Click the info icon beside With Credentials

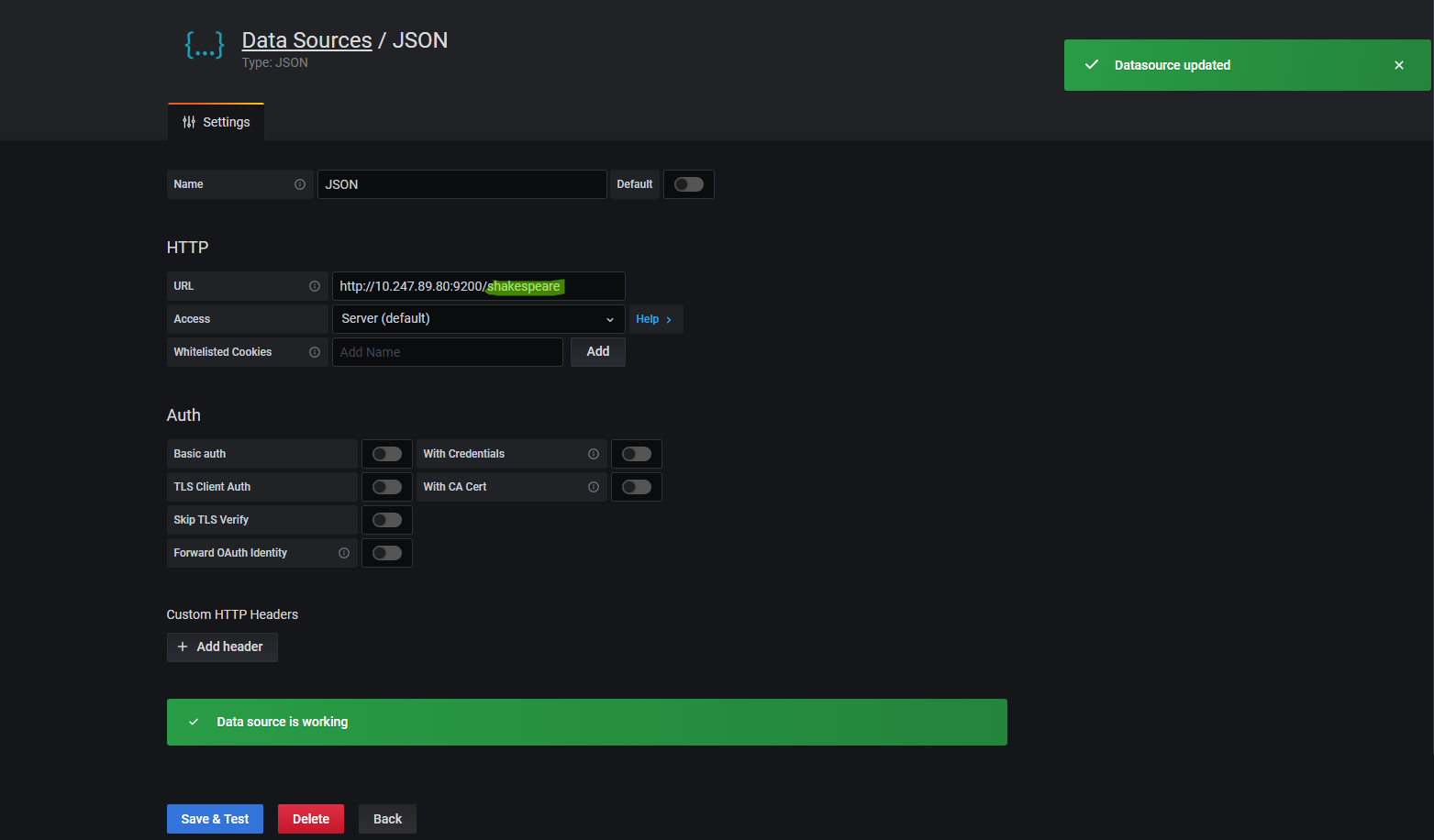point(594,453)
